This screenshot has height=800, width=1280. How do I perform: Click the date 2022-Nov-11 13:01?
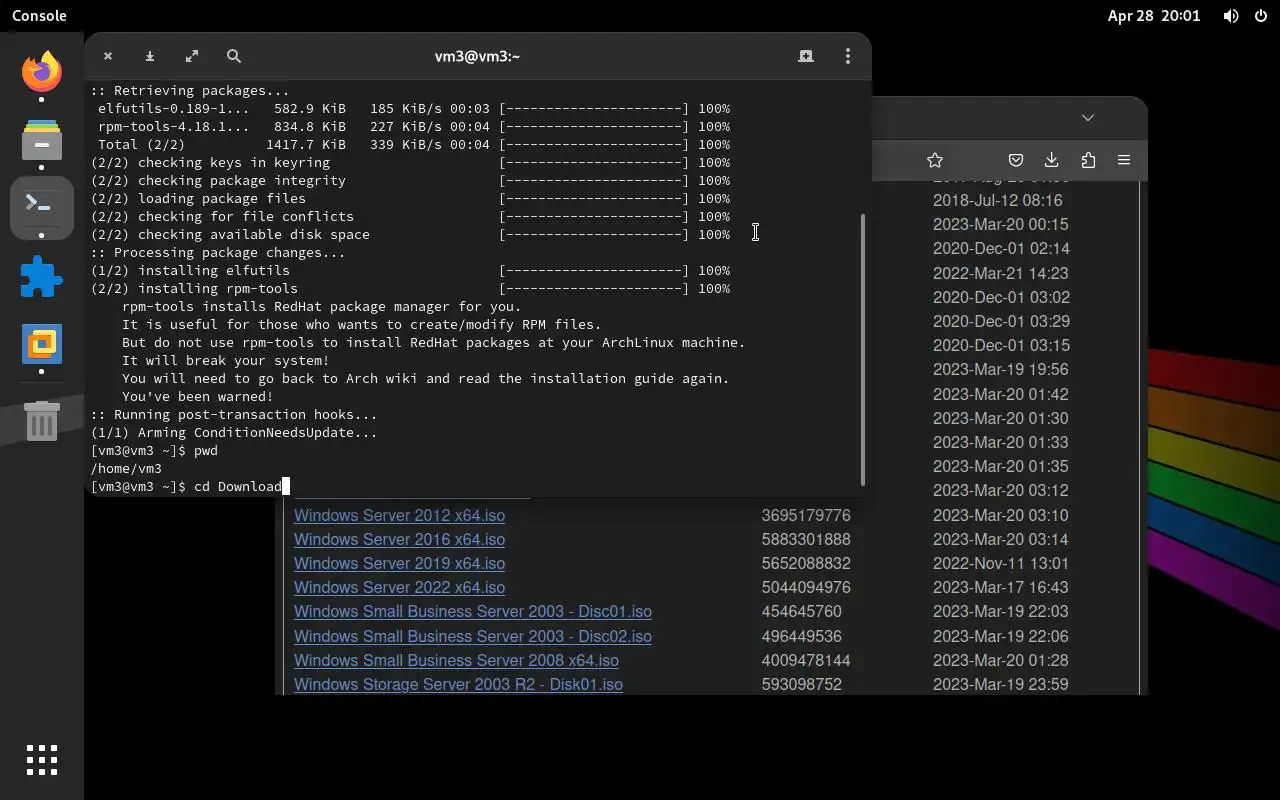pos(1000,563)
